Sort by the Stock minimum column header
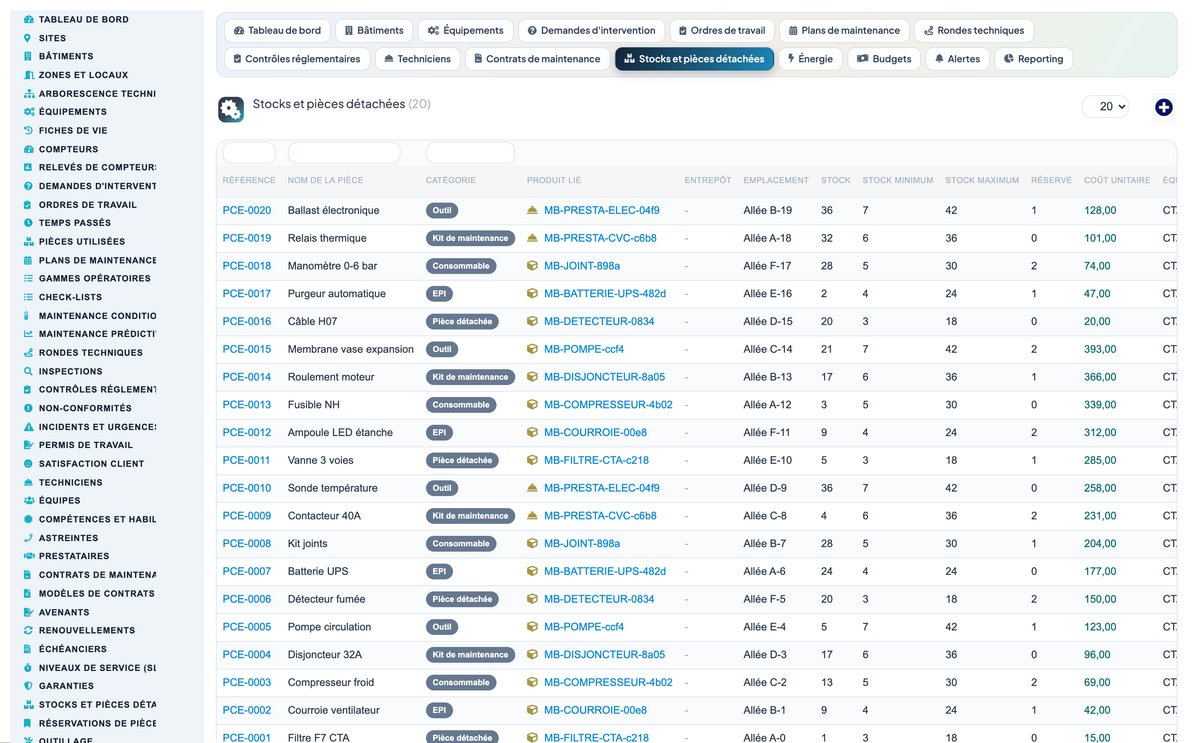This screenshot has width=1200, height=743. 897,181
